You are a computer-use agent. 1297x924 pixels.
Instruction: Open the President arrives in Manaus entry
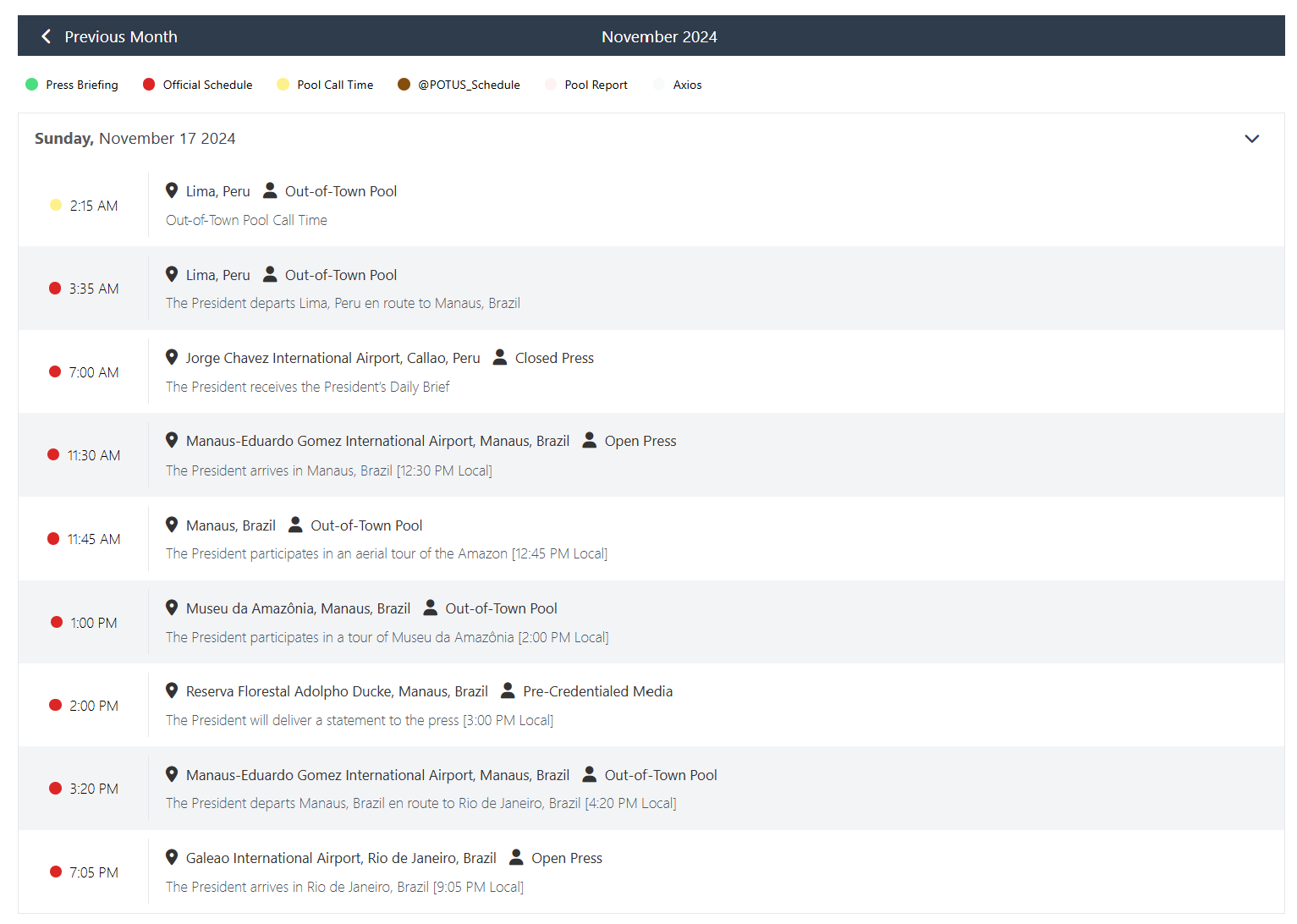point(328,470)
